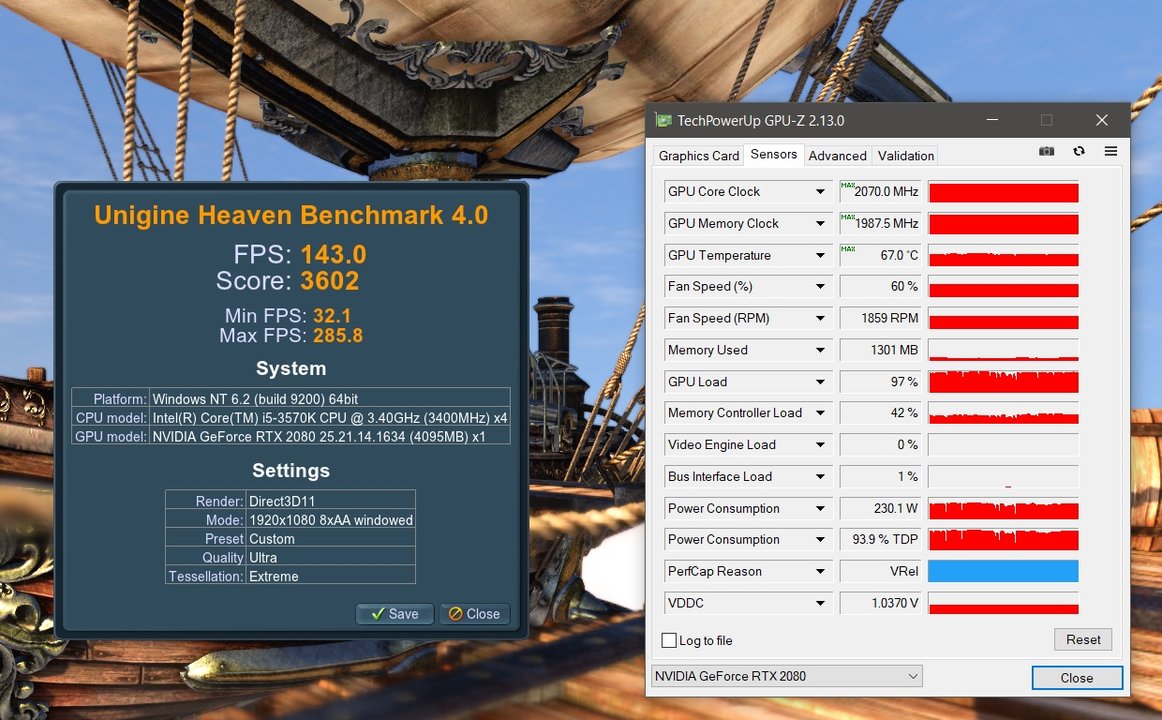
Task: Click the Memory Controller Load graph
Action: 1003,413
